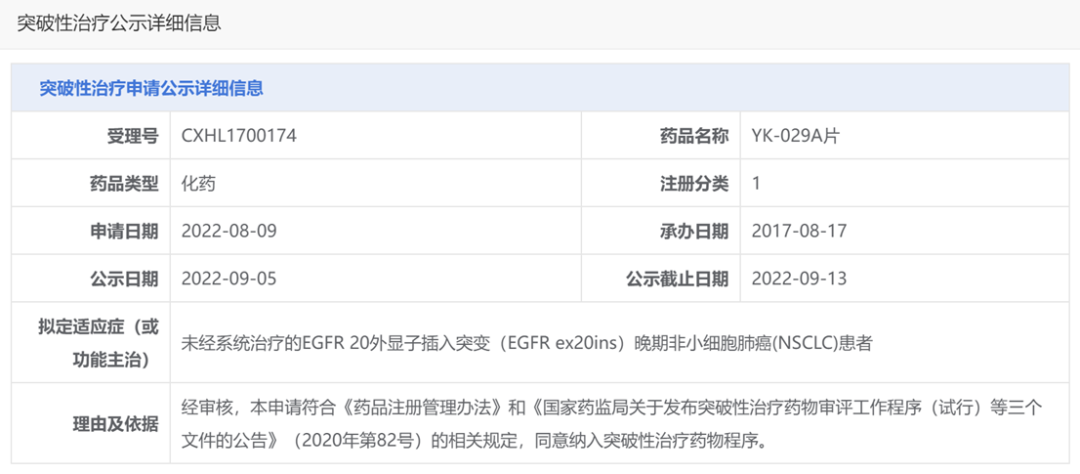1080x474 pixels.
Task: Click the handling date 2017-08-17
Action: point(799,231)
